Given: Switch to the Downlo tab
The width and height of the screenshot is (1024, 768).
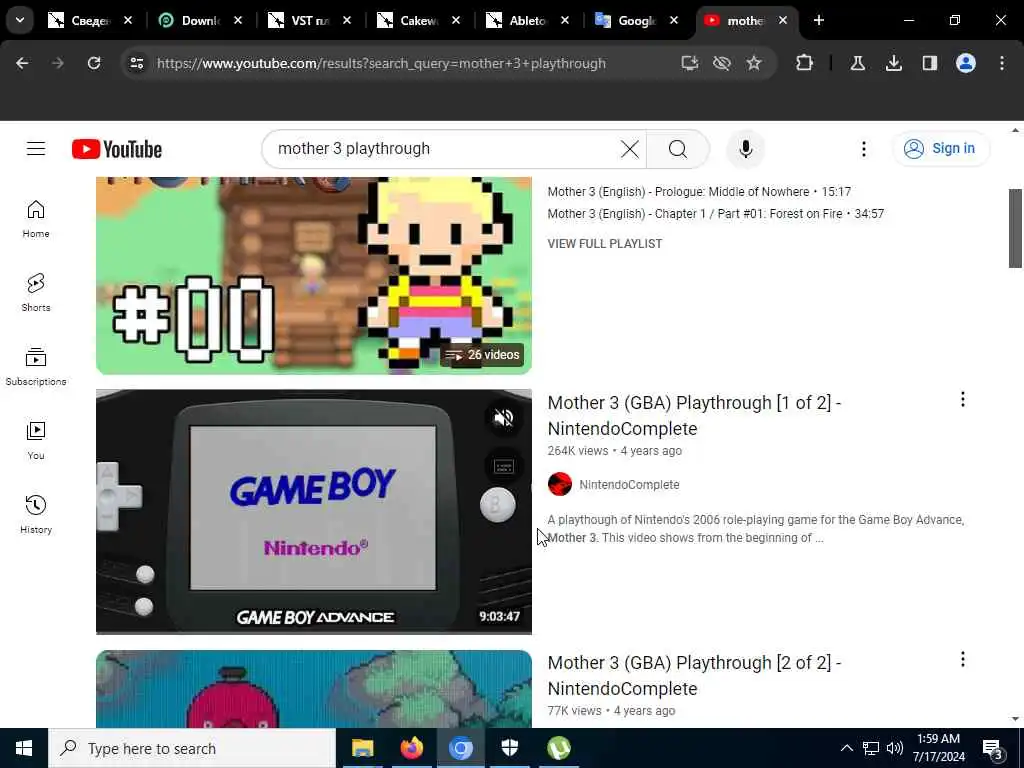Looking at the screenshot, I should [x=200, y=21].
